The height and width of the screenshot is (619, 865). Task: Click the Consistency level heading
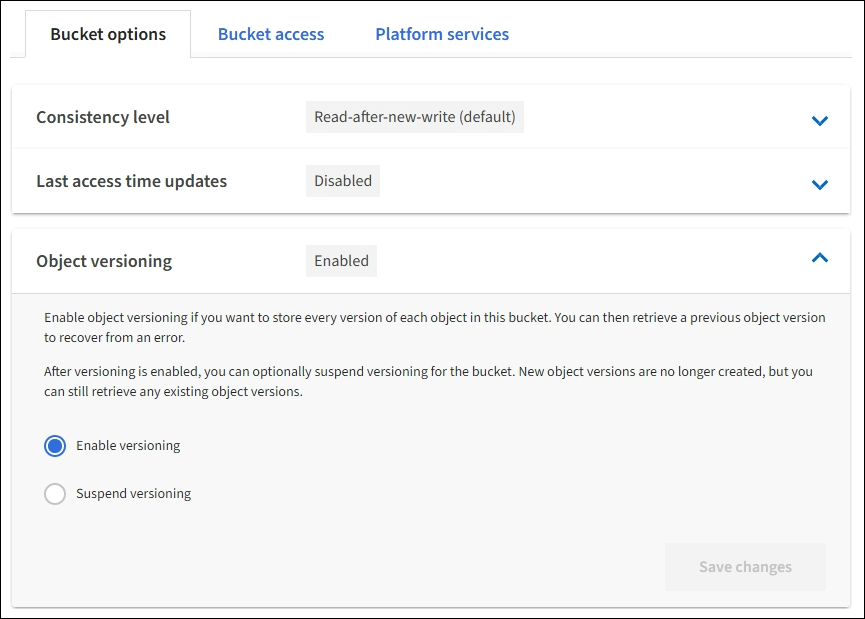click(x=103, y=117)
